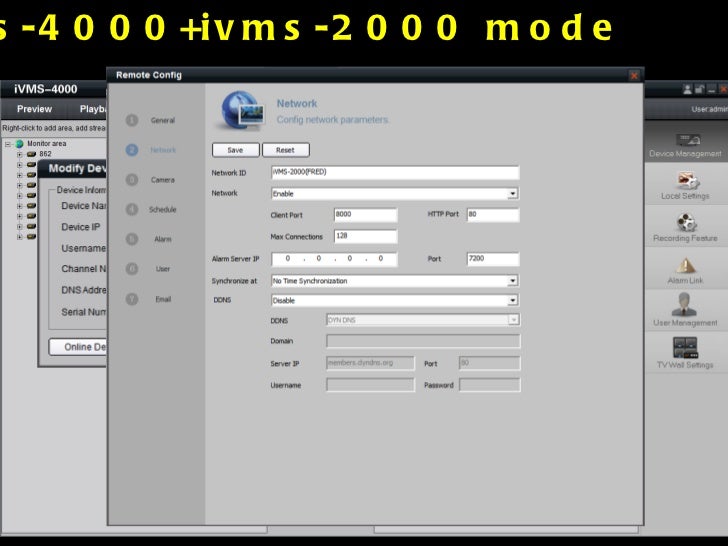Open Local Settings in right sidebar
Image resolution: width=728 pixels, height=546 pixels.
pyautogui.click(x=685, y=185)
